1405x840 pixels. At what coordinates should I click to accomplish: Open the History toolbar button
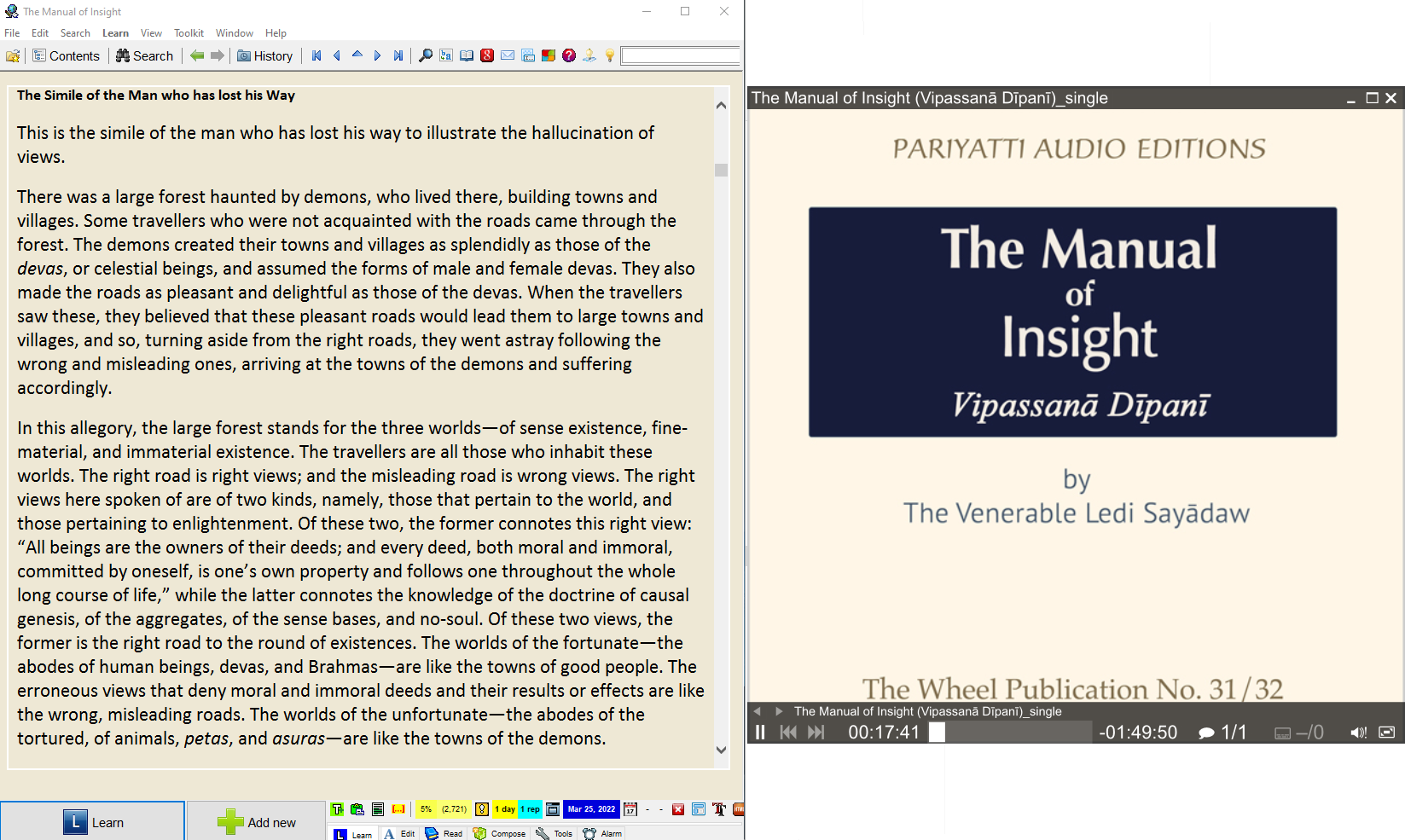(265, 55)
